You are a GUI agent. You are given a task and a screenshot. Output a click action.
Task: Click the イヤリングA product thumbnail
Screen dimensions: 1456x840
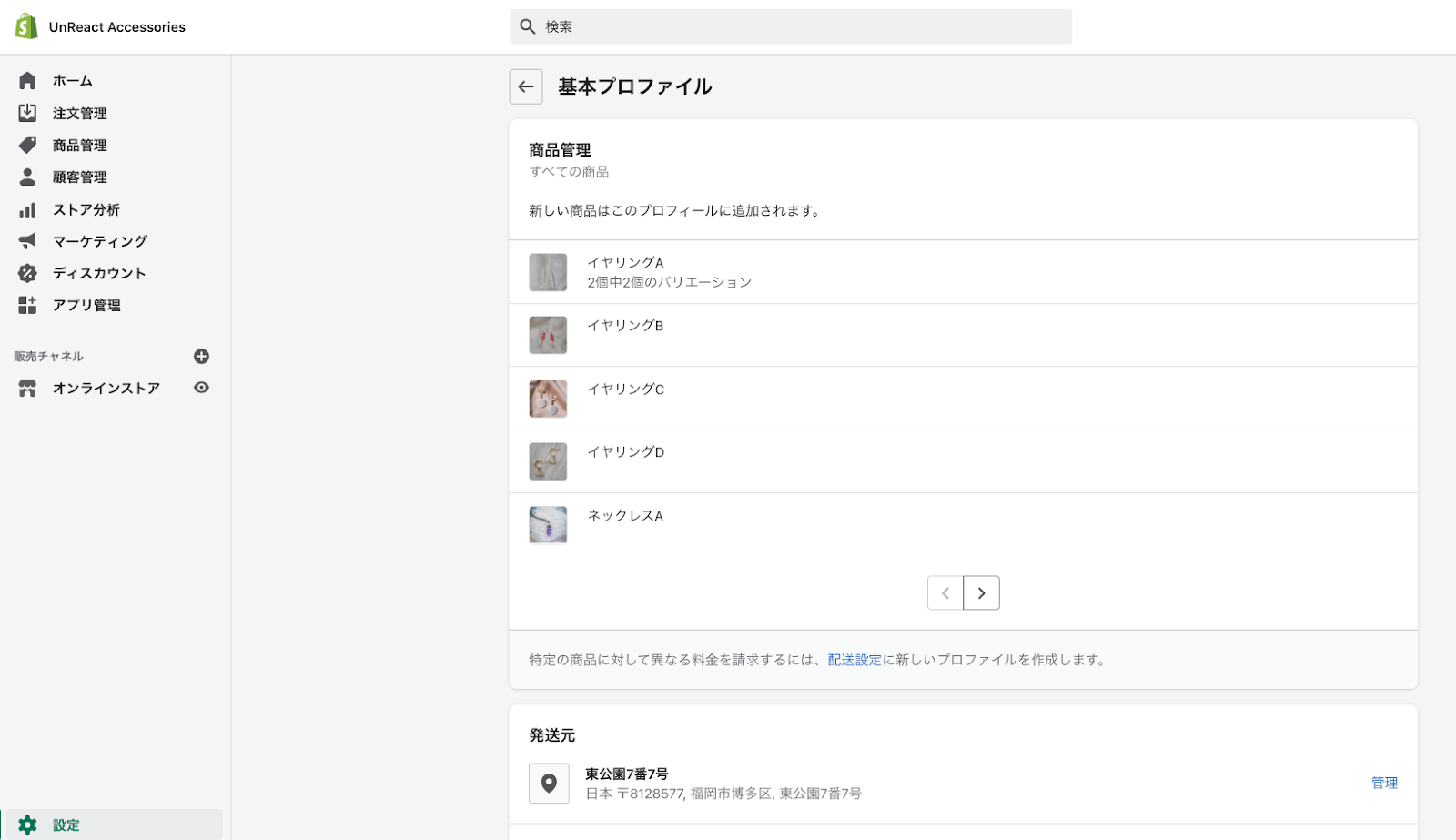pyautogui.click(x=548, y=272)
